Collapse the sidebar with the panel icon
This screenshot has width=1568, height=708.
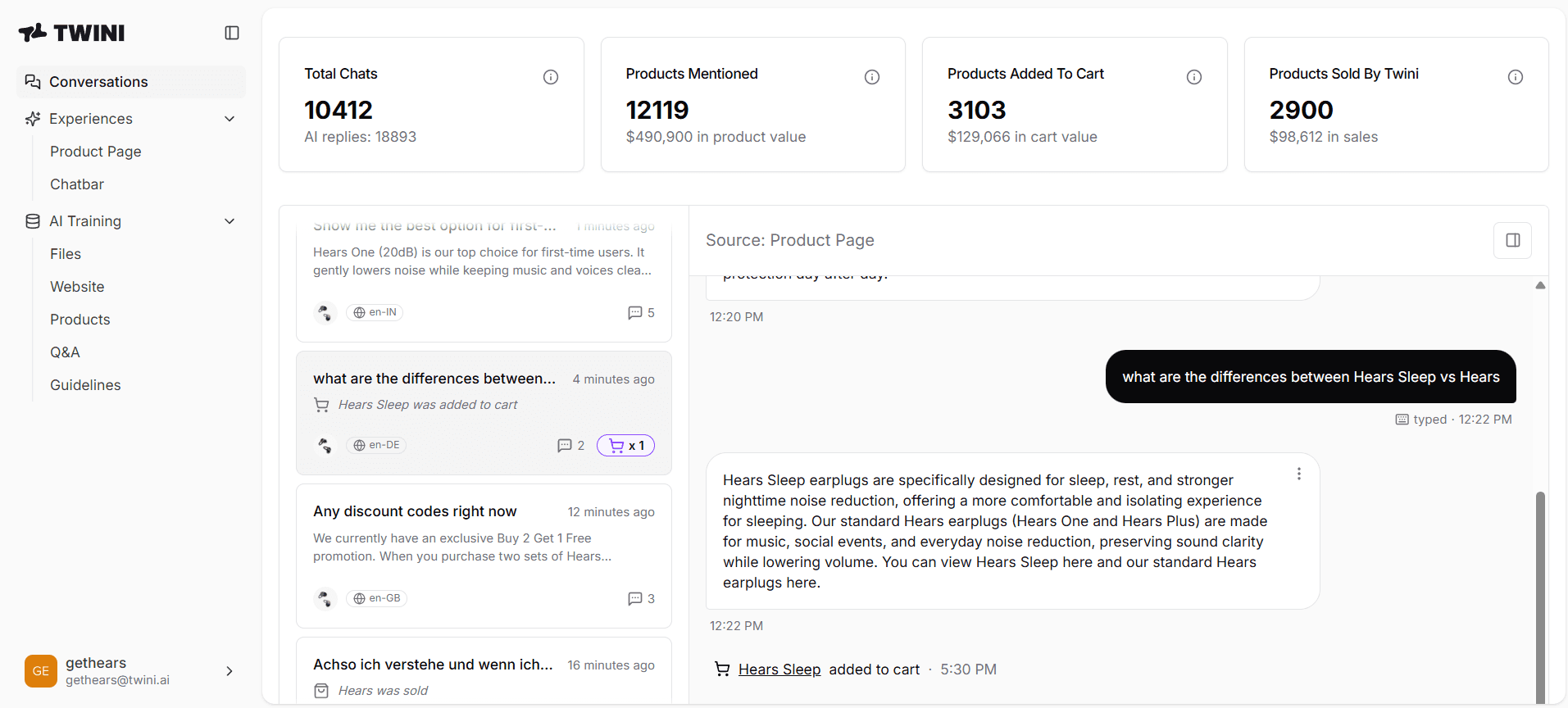(x=232, y=33)
